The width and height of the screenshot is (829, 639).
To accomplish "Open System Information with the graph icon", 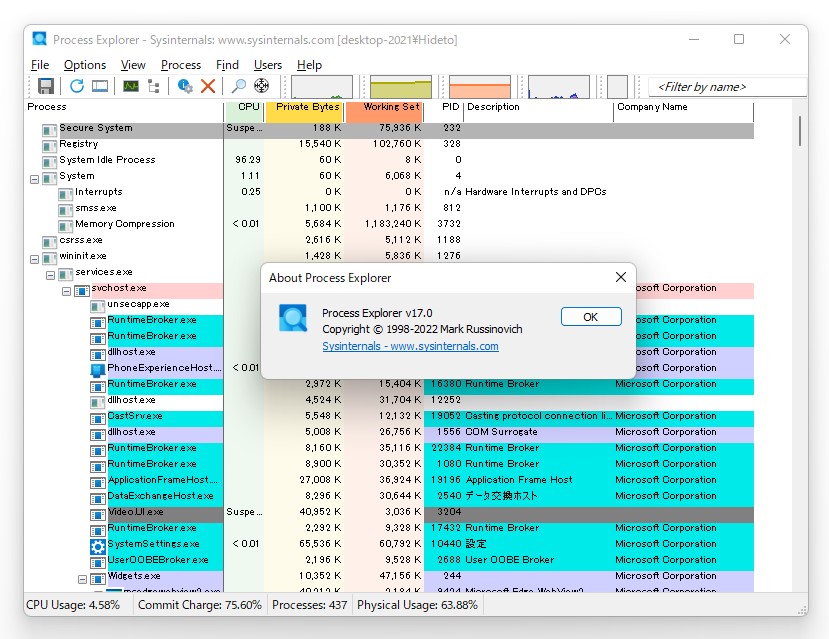I will [131, 86].
